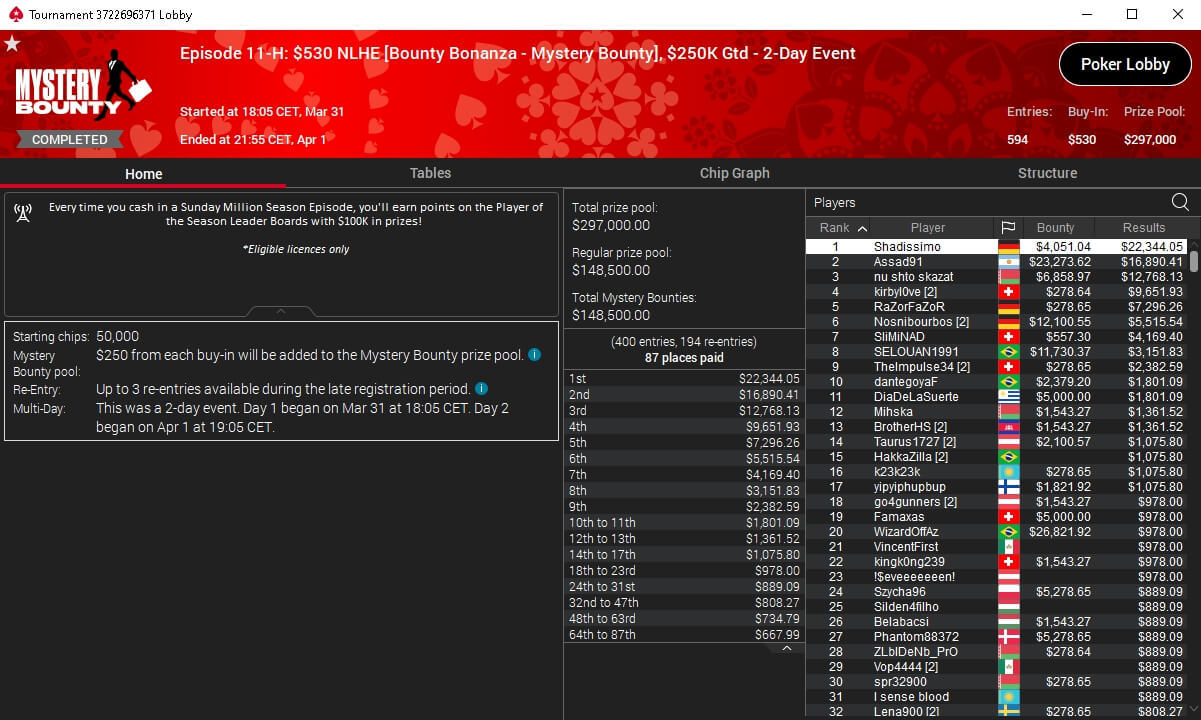Select player Famaxas
Viewport: 1201px width, 720px height.
997,517
